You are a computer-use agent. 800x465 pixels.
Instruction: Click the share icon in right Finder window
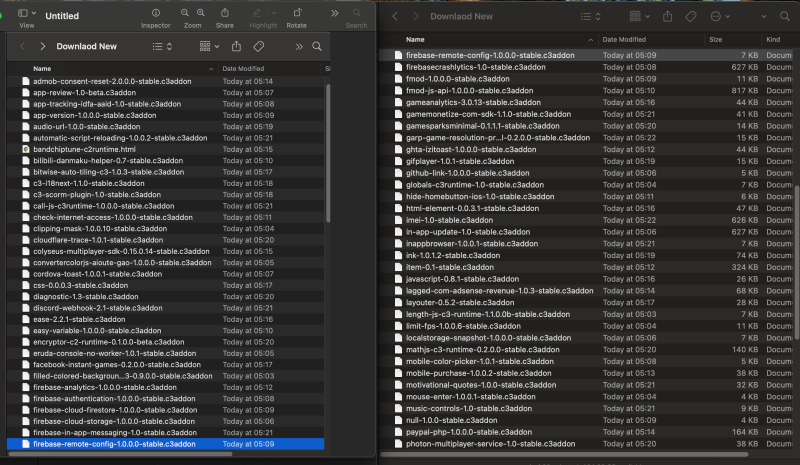click(x=667, y=16)
